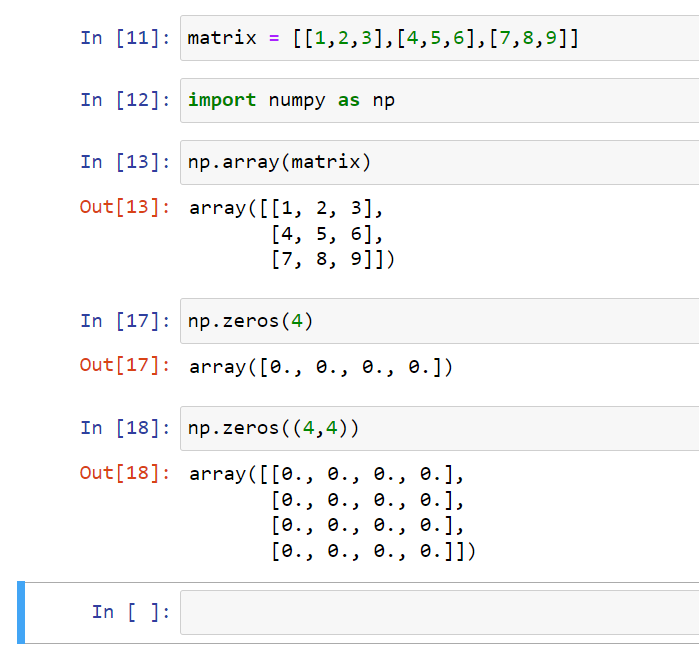Click the 'as' keyword in cell 12
699x665 pixels.
click(x=349, y=101)
